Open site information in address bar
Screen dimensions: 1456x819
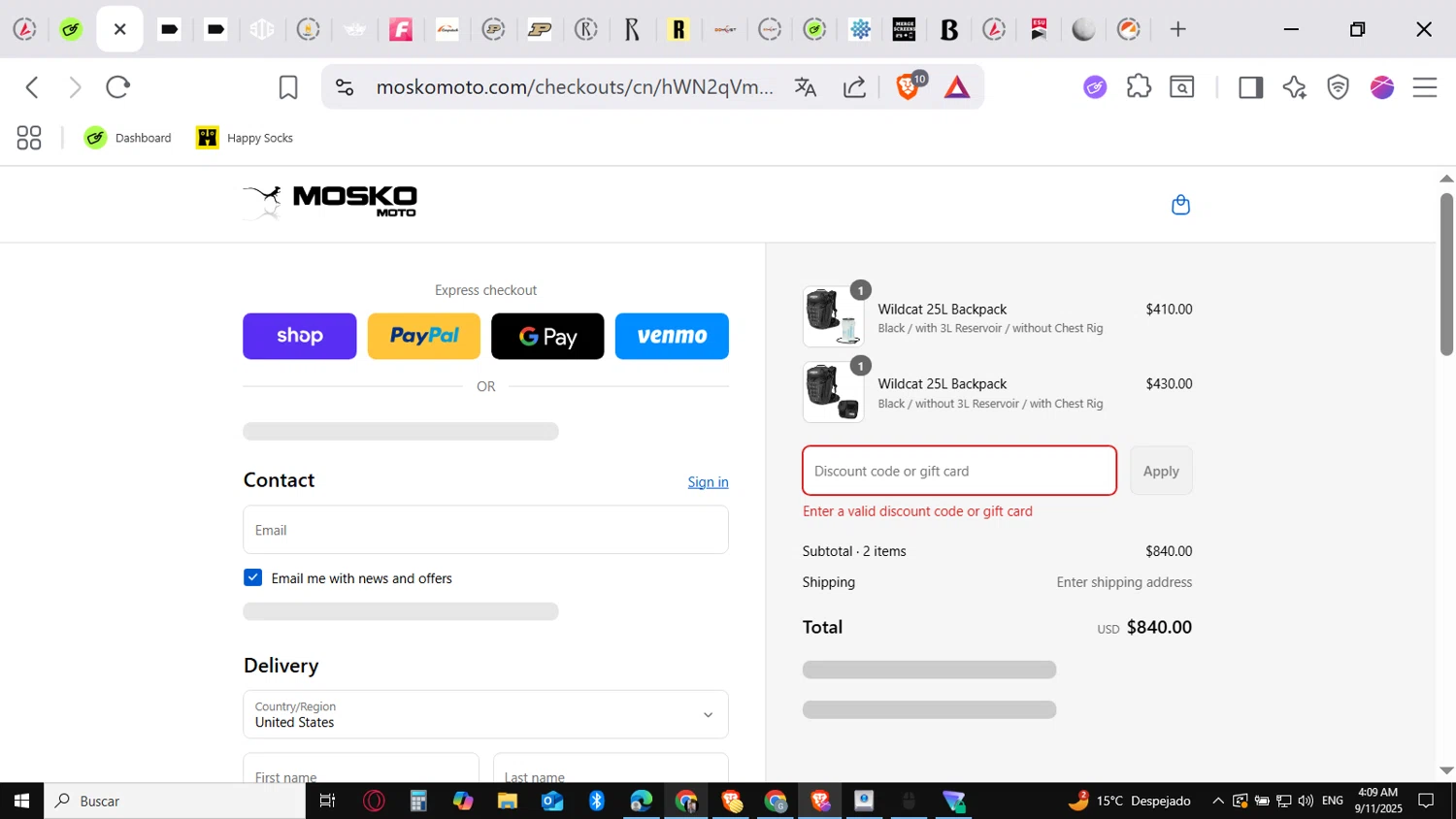[x=345, y=87]
